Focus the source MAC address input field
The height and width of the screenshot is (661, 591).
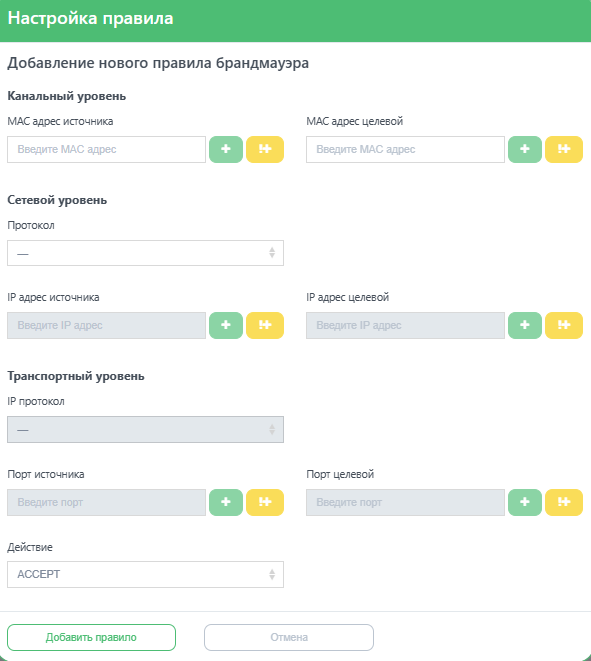[106, 149]
